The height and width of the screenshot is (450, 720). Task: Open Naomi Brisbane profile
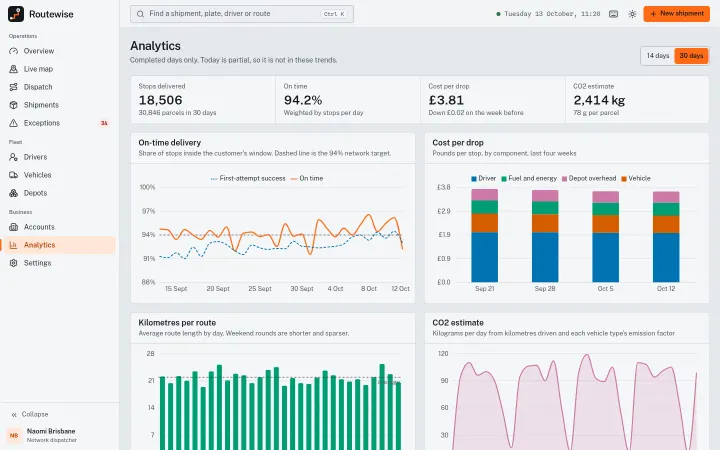[60, 435]
